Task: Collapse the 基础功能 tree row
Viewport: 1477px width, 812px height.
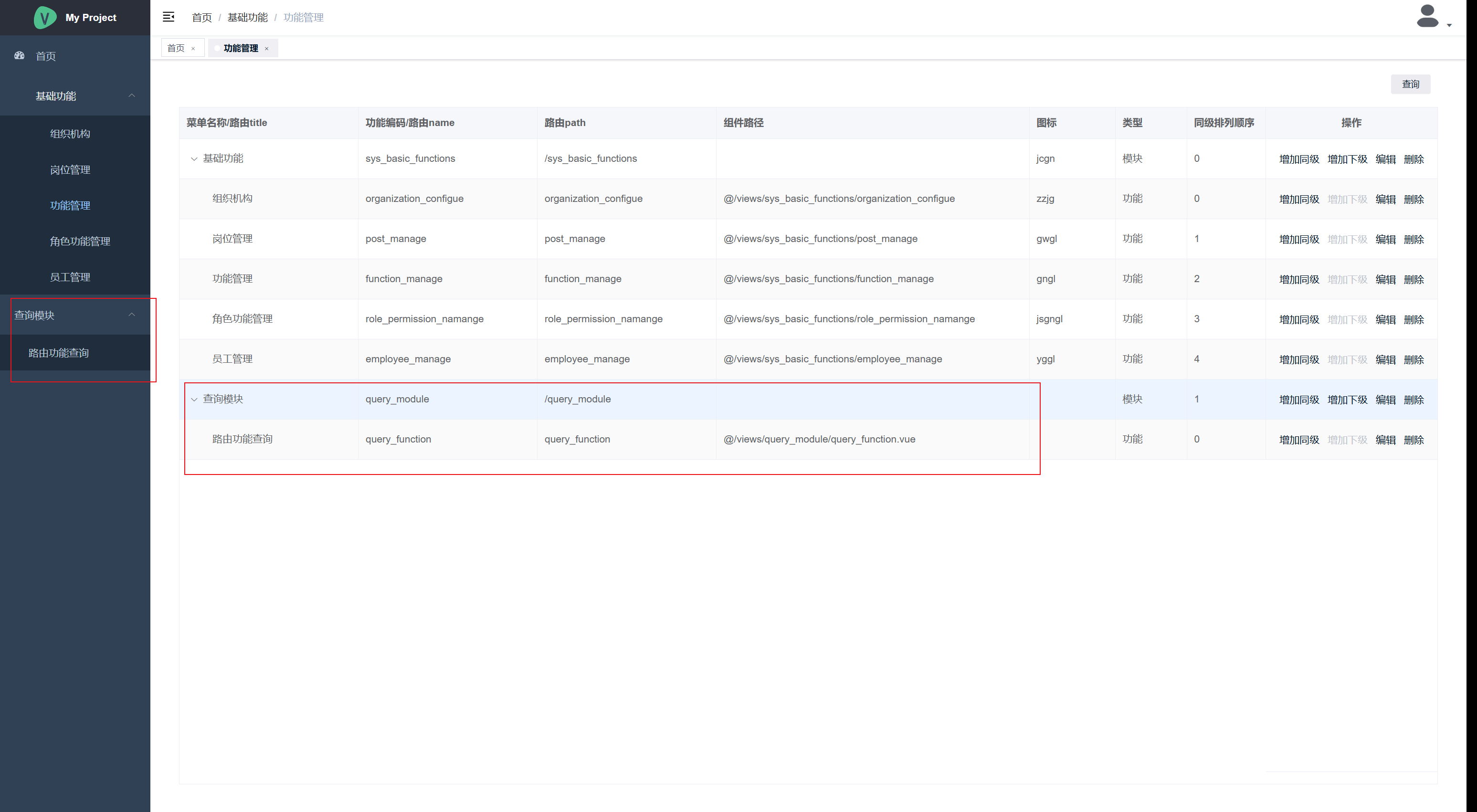Action: click(x=194, y=159)
